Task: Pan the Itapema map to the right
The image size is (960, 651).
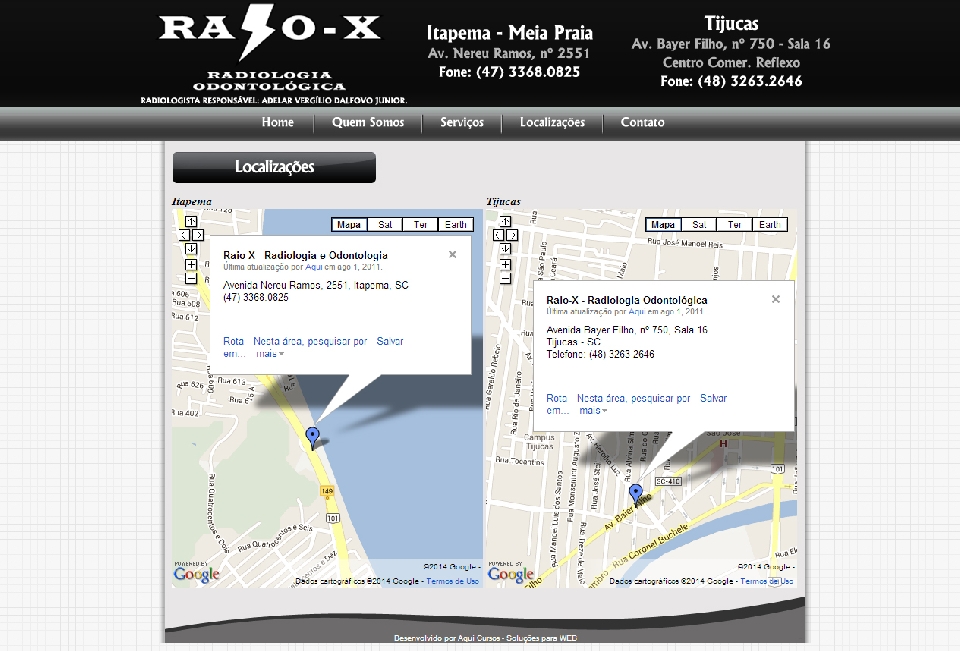Action: click(x=198, y=235)
